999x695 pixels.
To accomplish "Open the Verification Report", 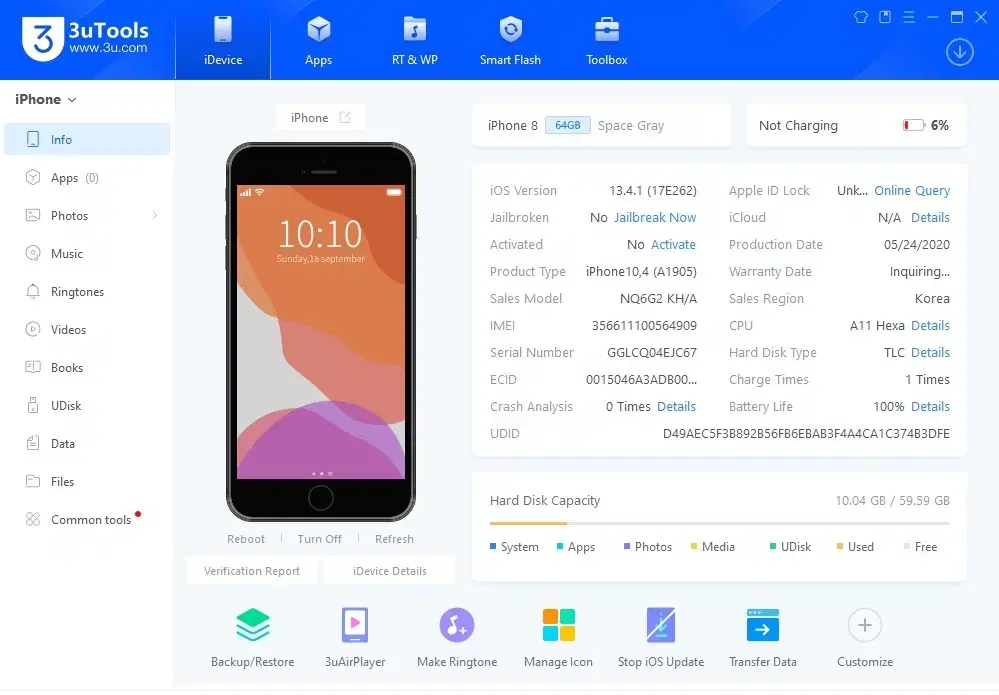I will click(252, 571).
